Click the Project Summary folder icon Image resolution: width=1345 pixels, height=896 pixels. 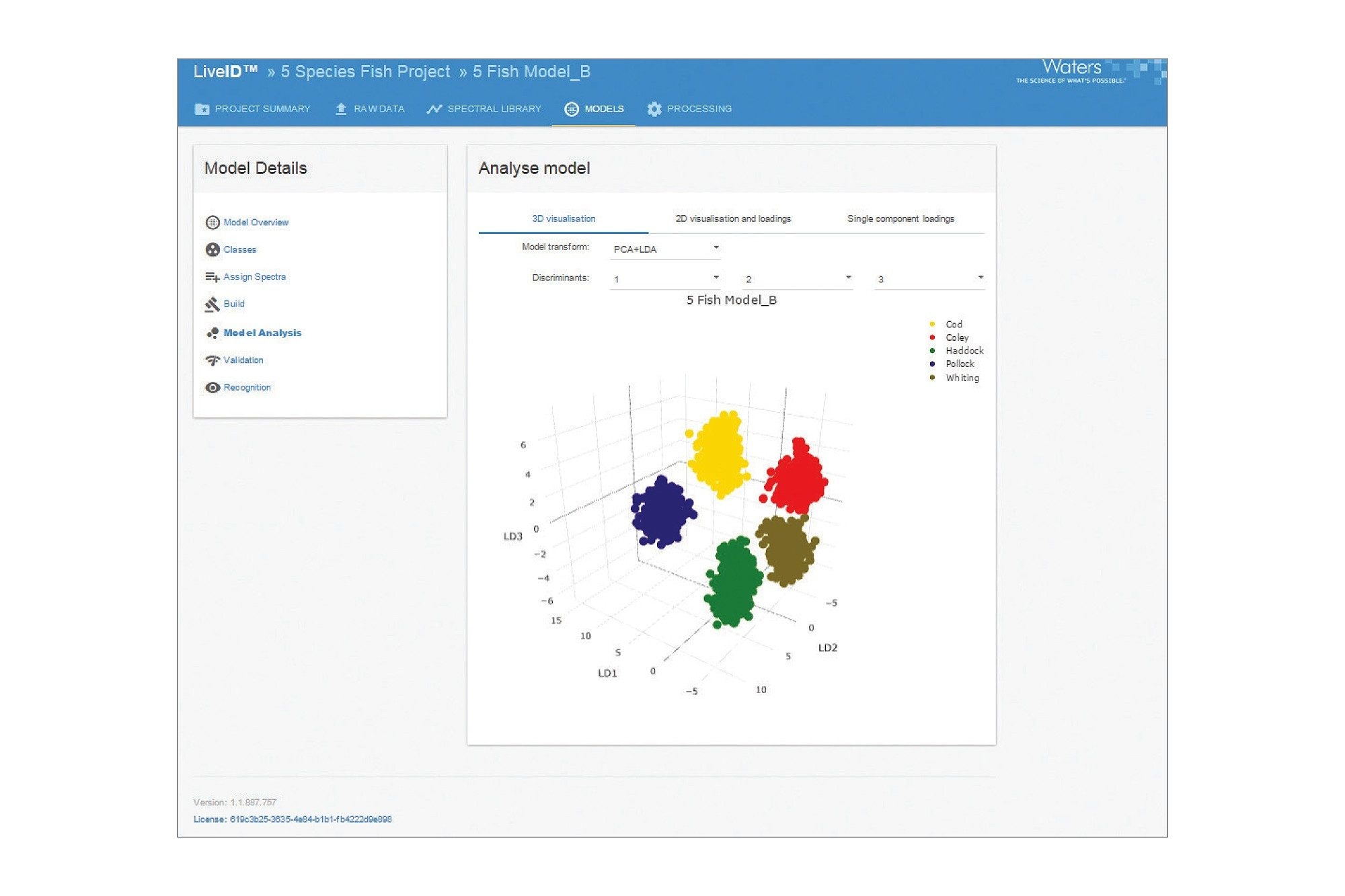tap(202, 109)
